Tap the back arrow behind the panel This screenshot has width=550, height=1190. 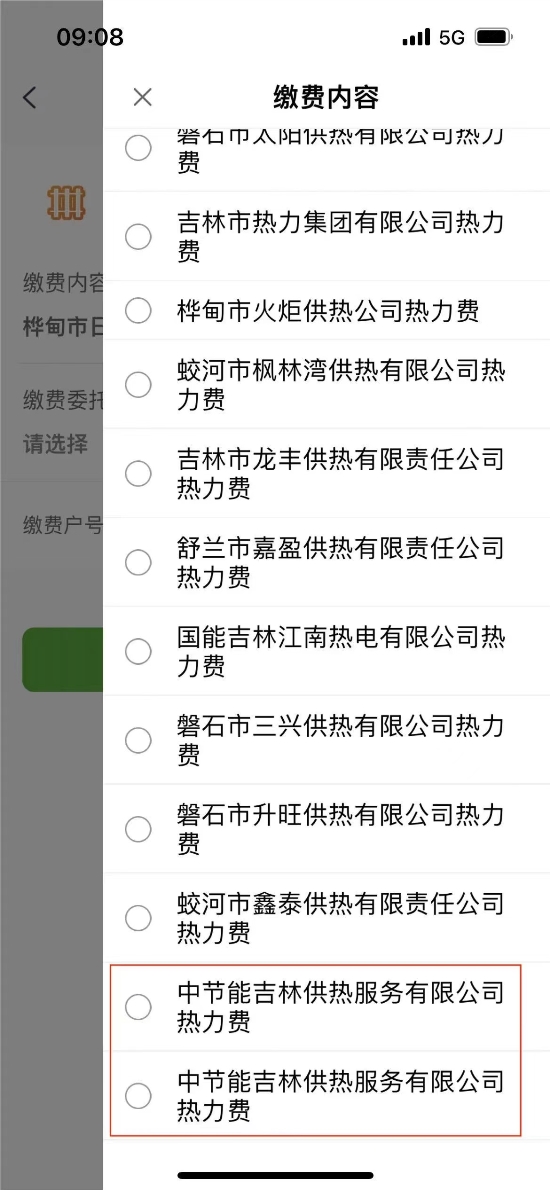pos(30,97)
